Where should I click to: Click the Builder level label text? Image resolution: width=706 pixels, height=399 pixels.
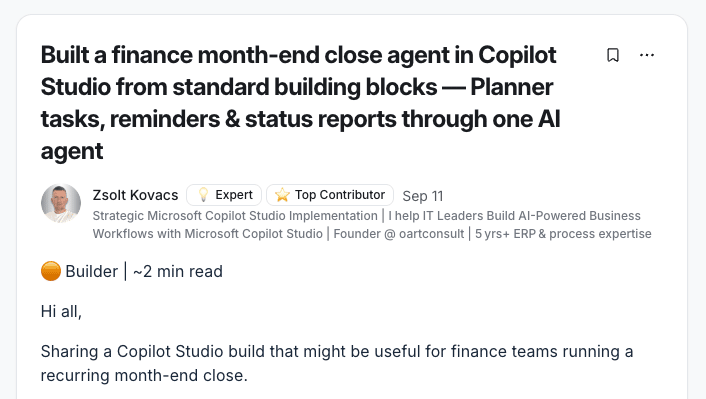tap(92, 272)
